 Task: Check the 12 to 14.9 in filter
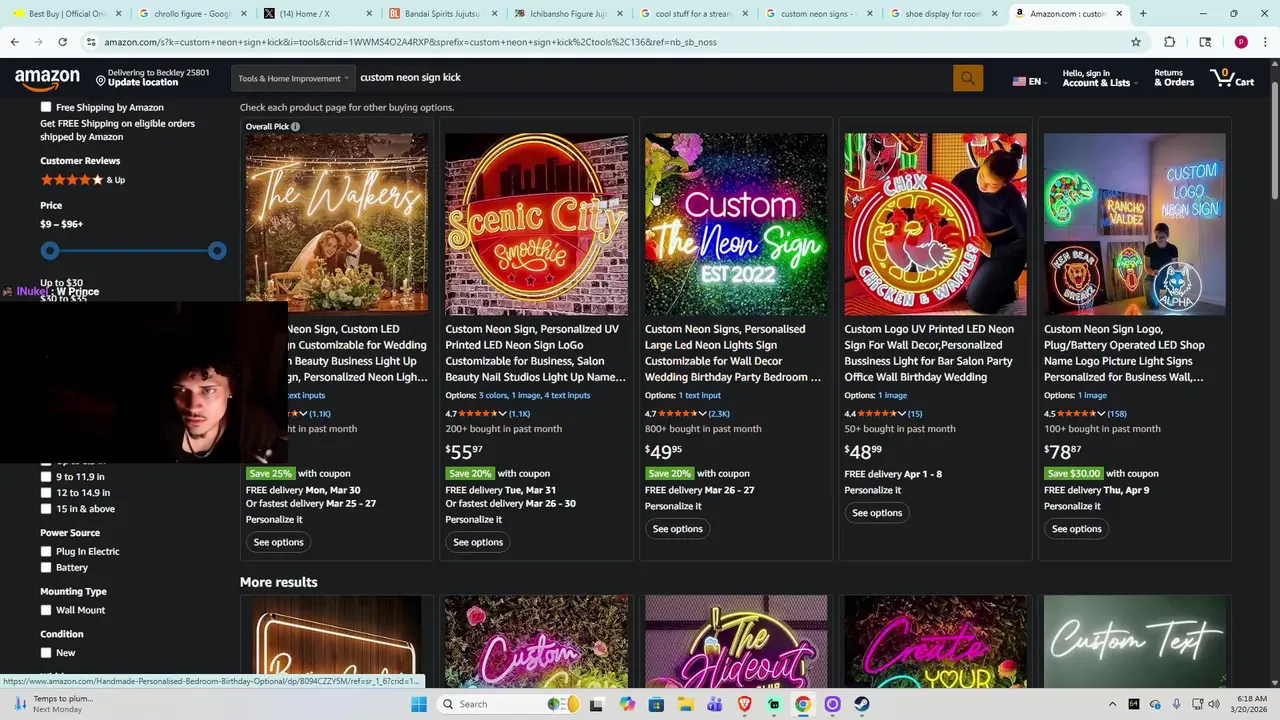pyautogui.click(x=46, y=493)
